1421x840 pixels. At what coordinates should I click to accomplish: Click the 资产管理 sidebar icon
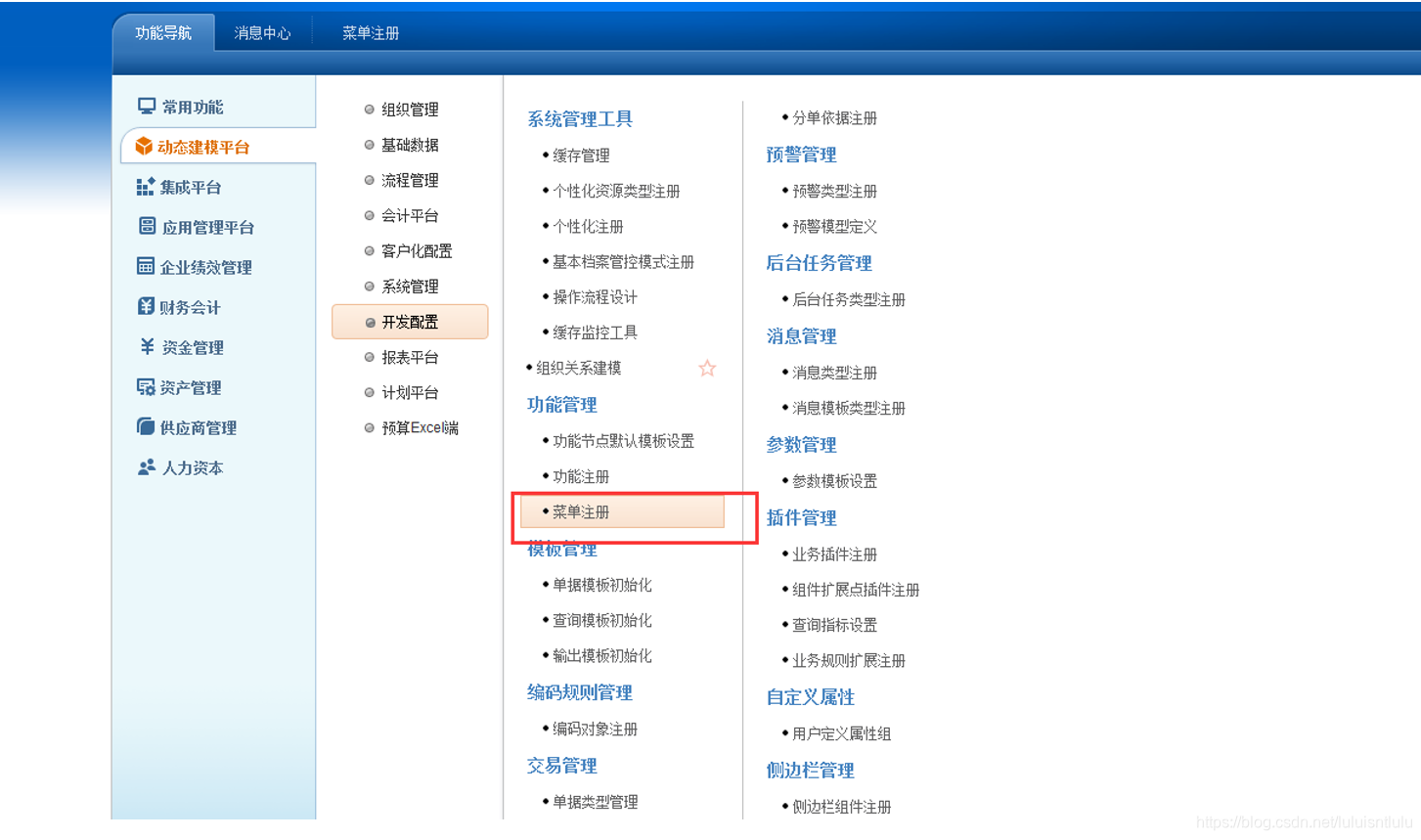point(146,387)
